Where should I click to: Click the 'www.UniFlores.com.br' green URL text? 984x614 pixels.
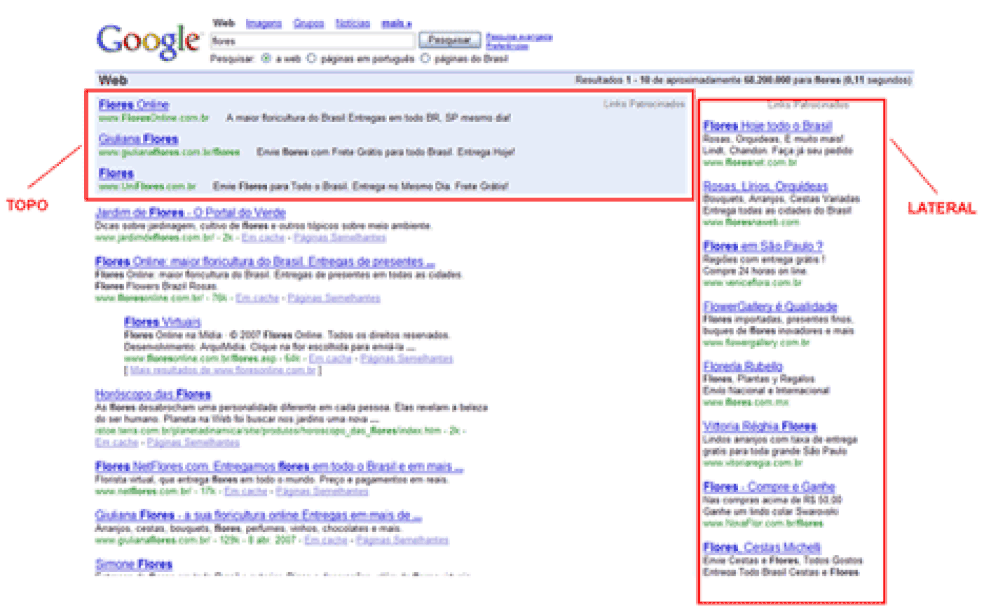click(147, 186)
